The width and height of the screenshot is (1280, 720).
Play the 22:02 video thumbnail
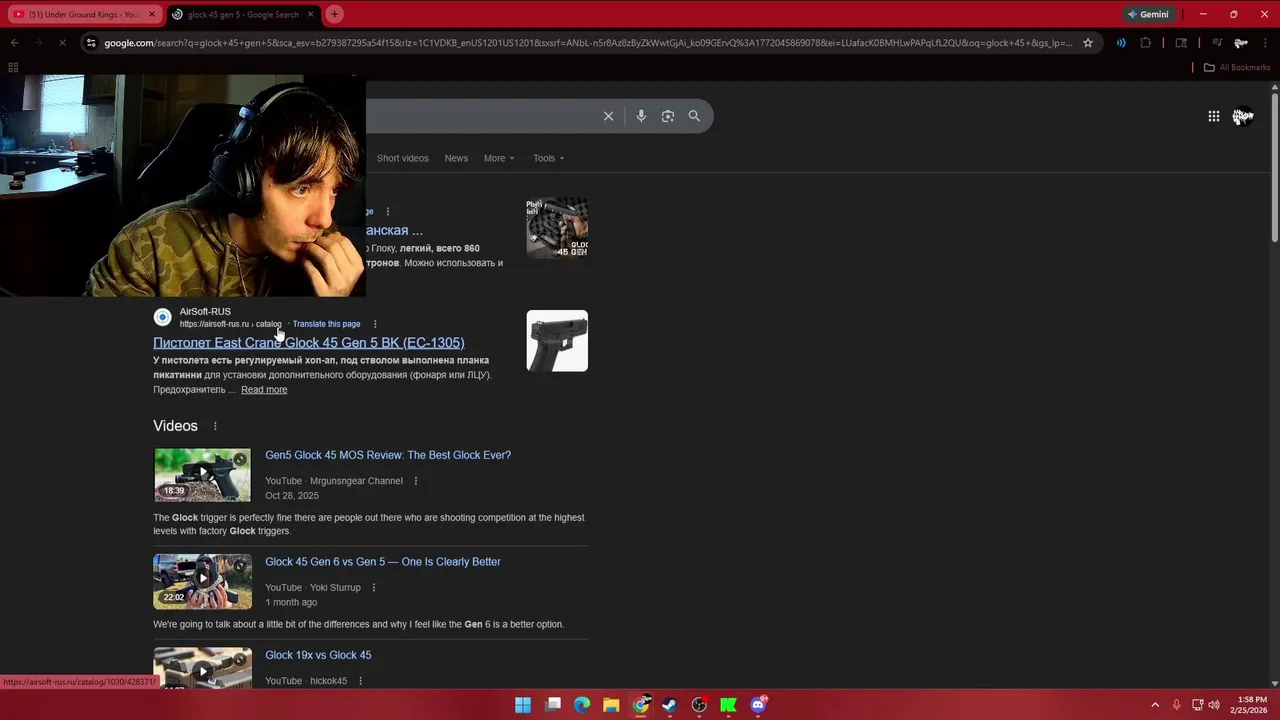tap(202, 581)
